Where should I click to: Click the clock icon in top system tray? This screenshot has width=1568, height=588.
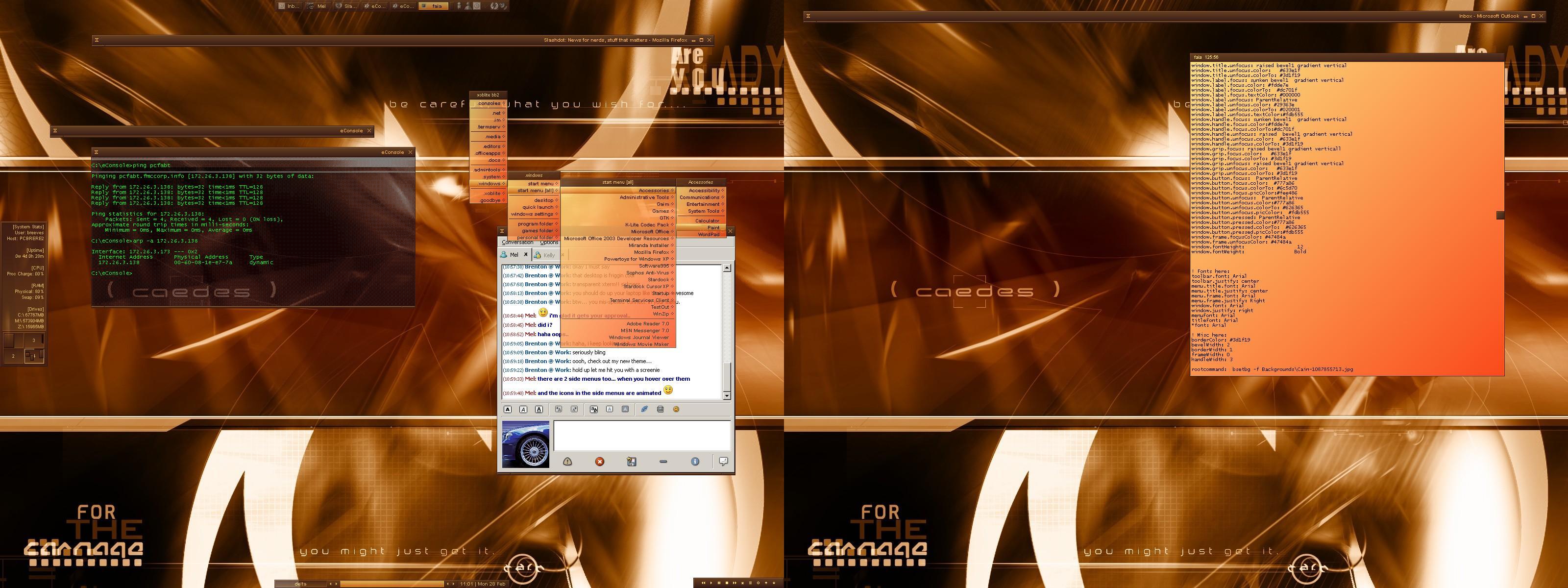pyautogui.click(x=477, y=6)
